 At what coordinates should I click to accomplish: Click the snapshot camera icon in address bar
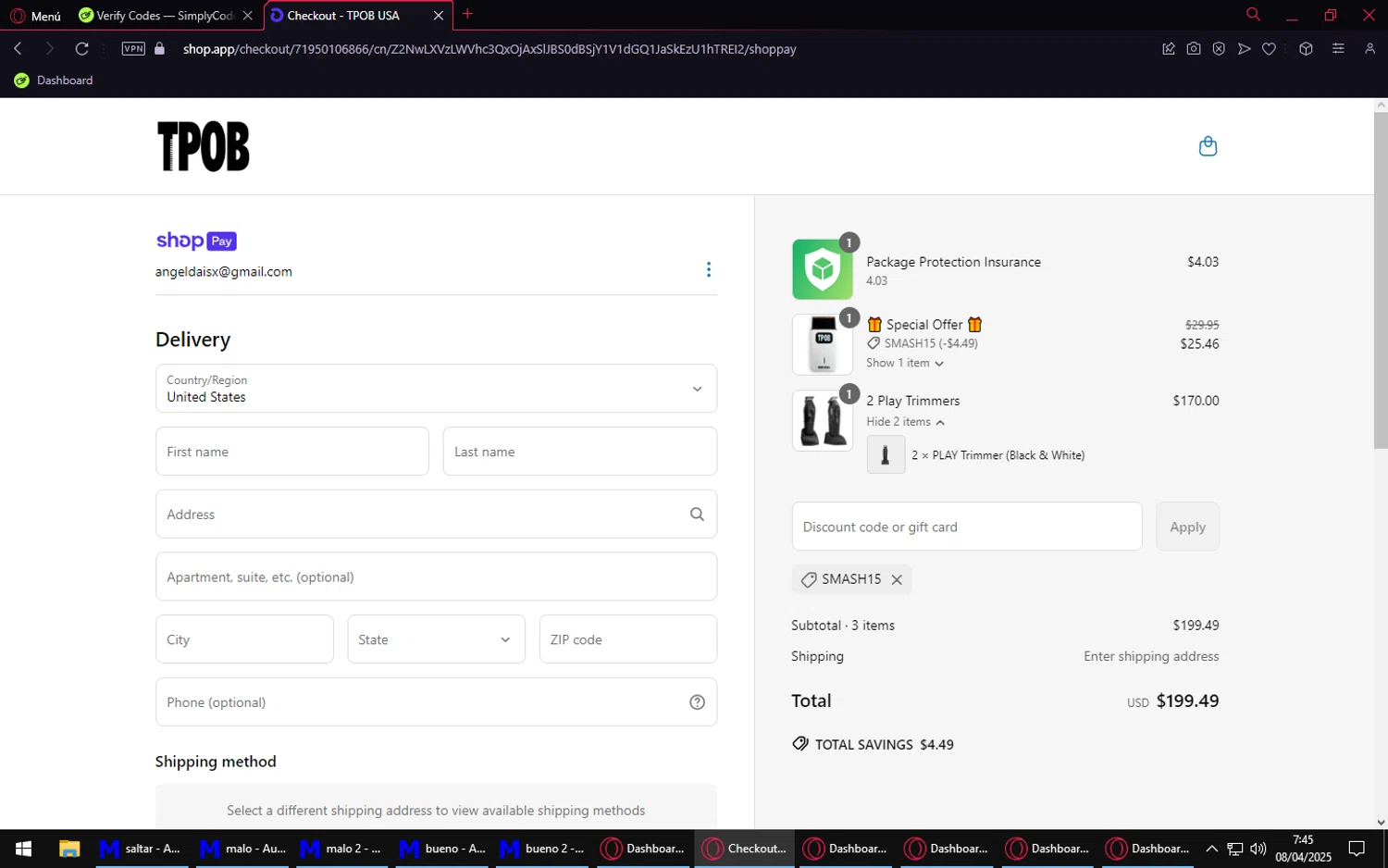(1194, 49)
